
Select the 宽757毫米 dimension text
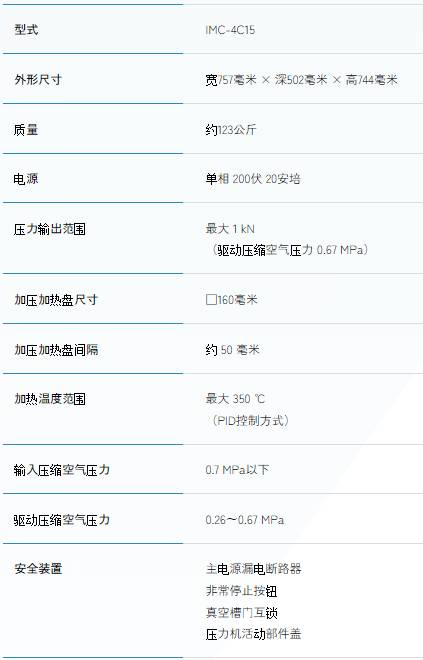(231, 80)
